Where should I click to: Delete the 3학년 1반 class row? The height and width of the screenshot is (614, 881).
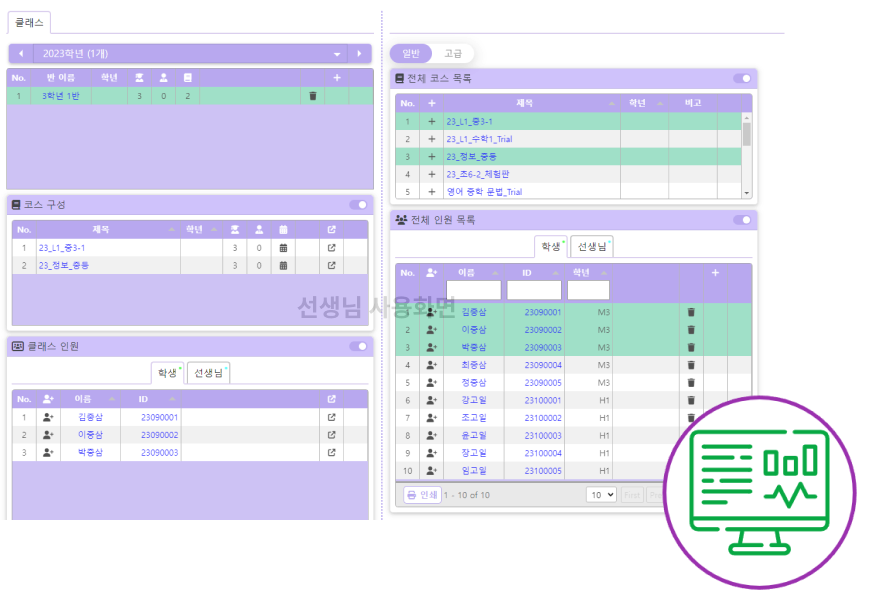313,96
